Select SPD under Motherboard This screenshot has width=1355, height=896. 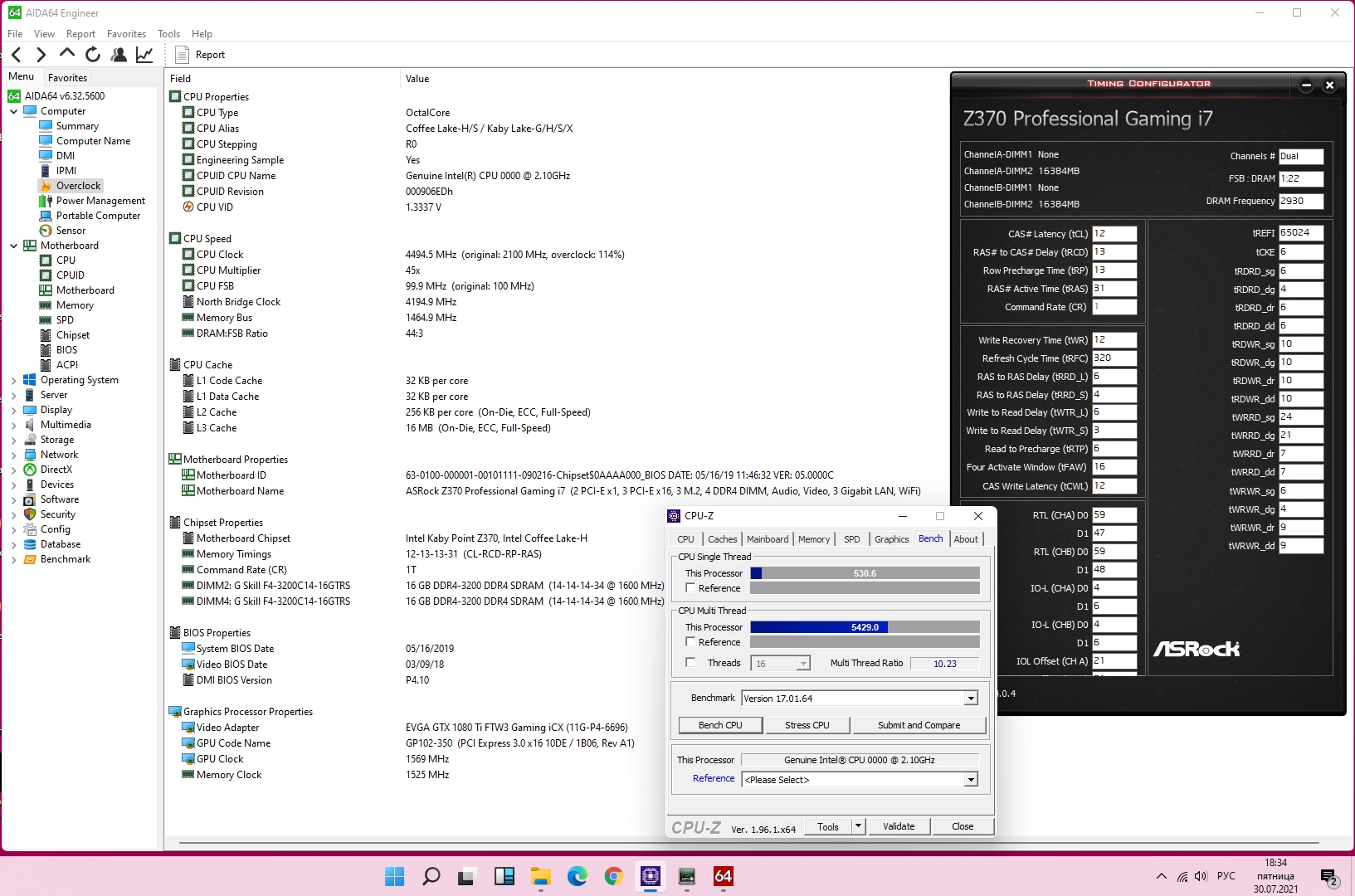coord(65,320)
